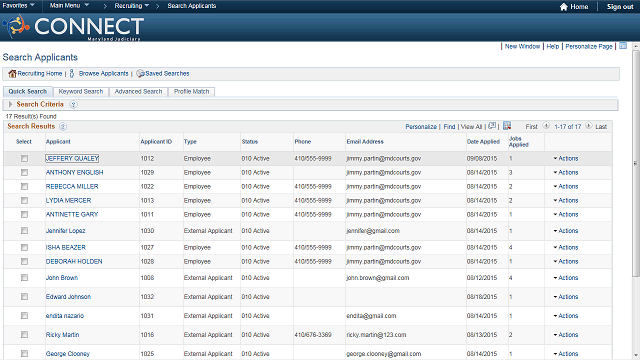Click the Sign out link
This screenshot has width=640, height=360.
[620, 7]
